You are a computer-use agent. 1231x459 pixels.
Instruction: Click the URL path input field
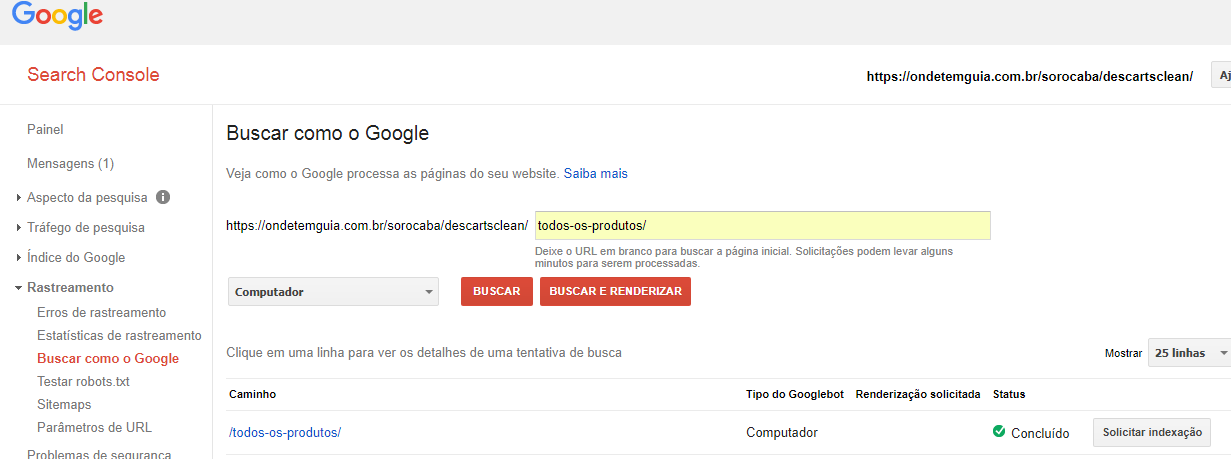coord(763,225)
